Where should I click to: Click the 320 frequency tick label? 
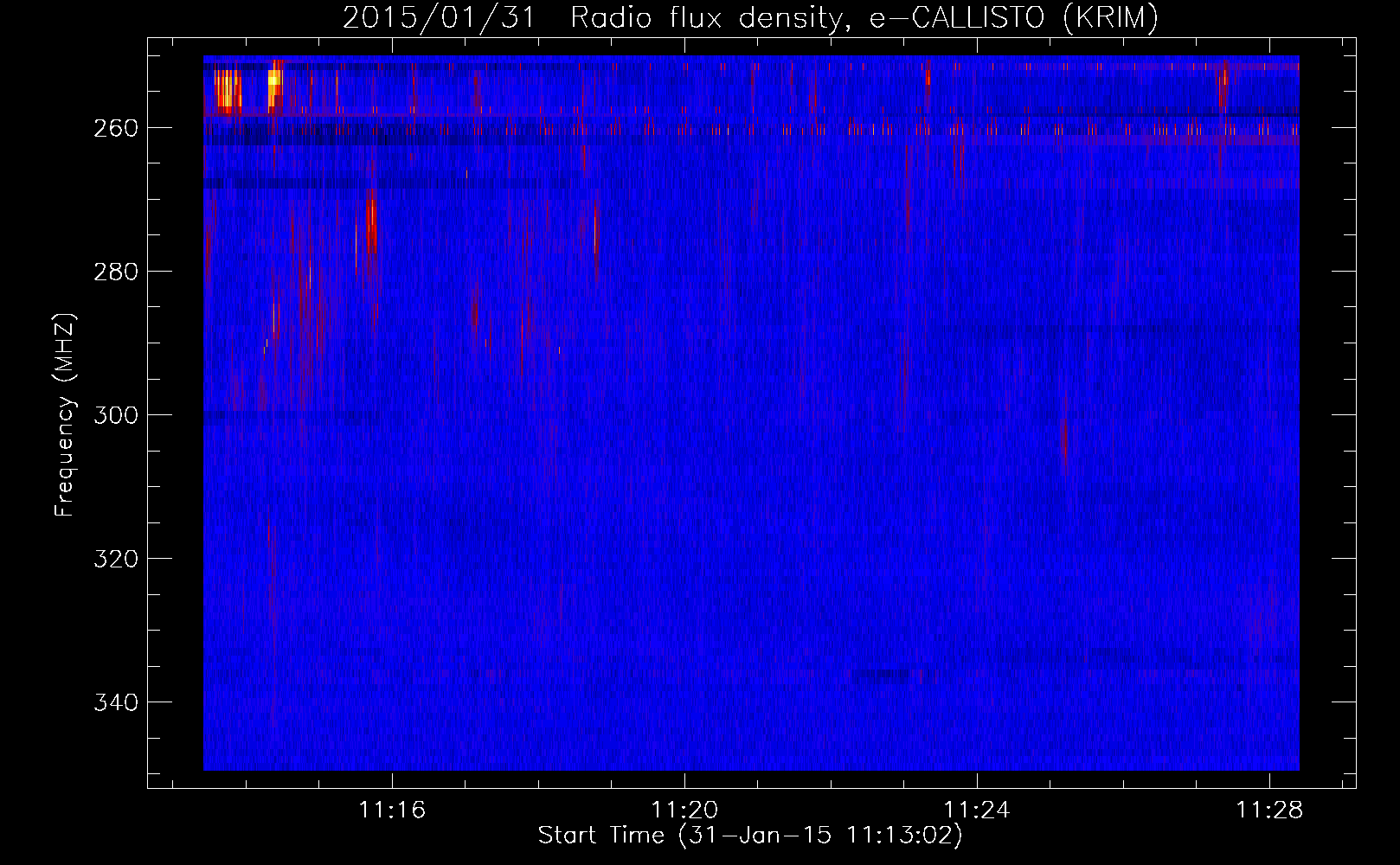click(116, 559)
